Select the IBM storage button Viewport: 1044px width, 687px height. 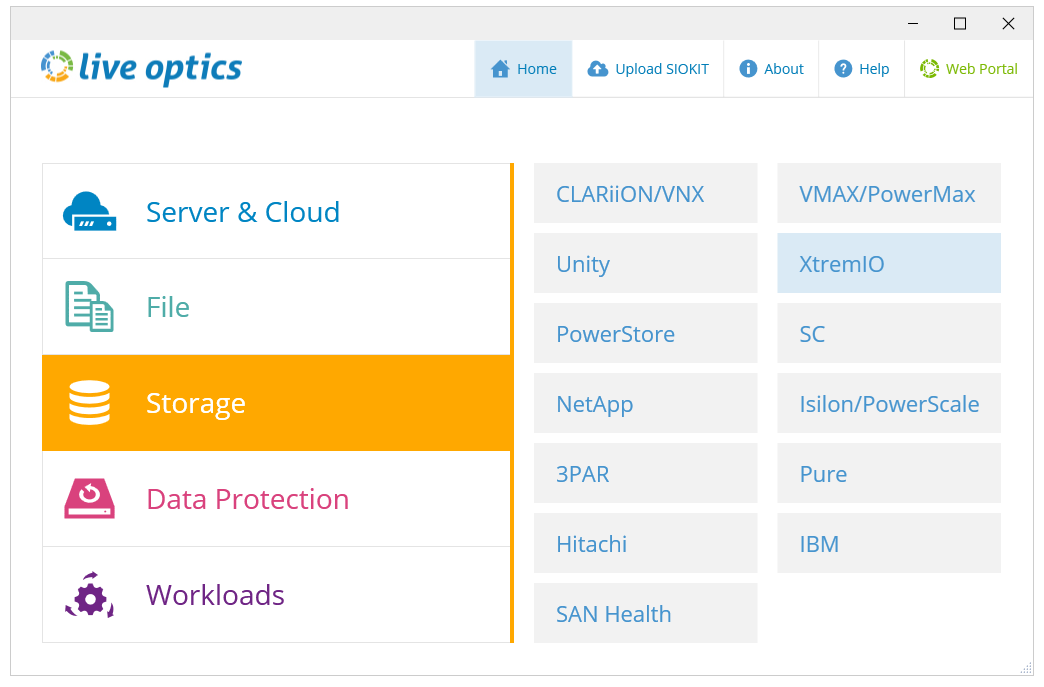point(889,543)
